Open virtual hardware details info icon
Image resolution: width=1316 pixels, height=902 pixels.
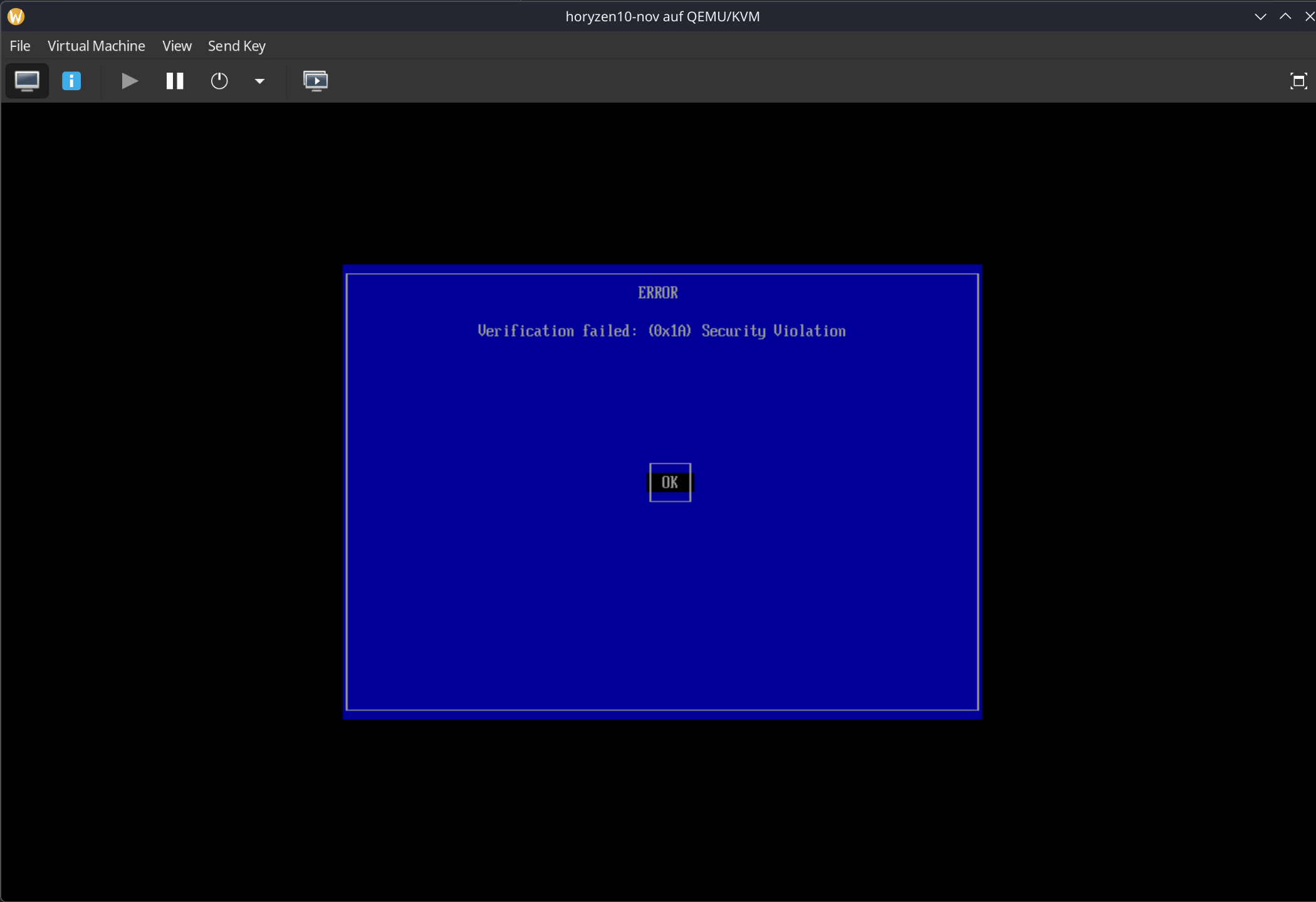[x=71, y=81]
